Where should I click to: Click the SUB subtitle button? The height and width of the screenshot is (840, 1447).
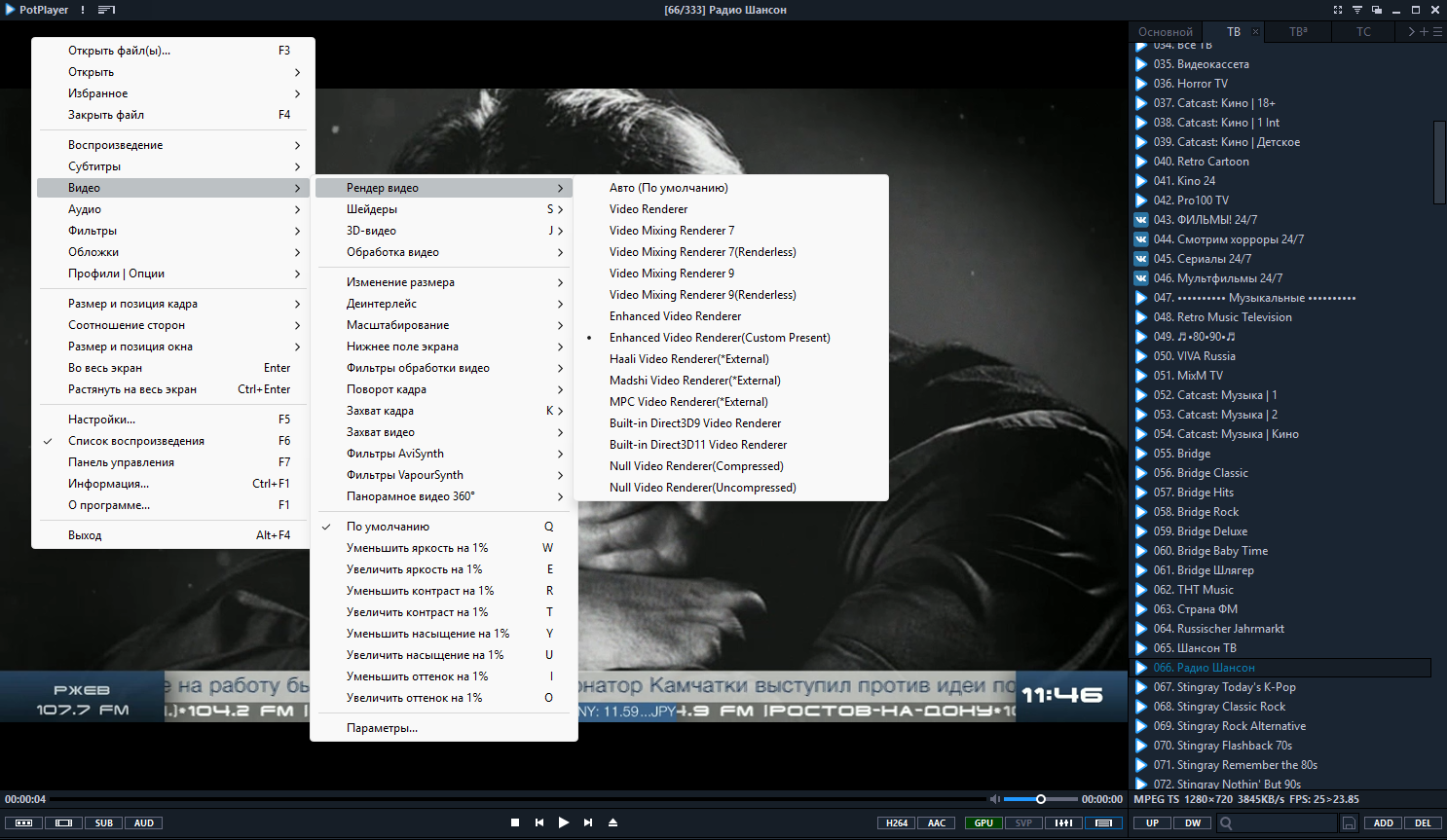[x=104, y=823]
